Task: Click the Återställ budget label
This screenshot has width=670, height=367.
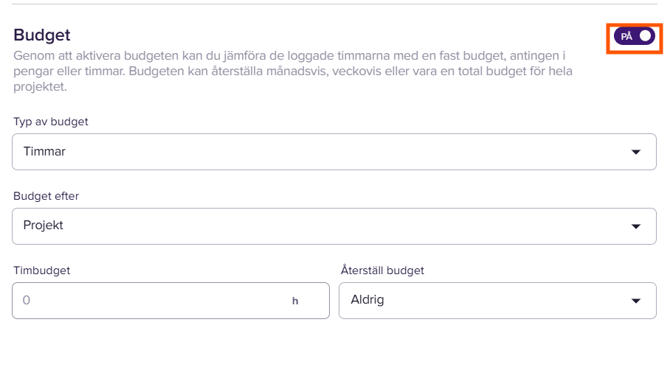Action: click(382, 270)
